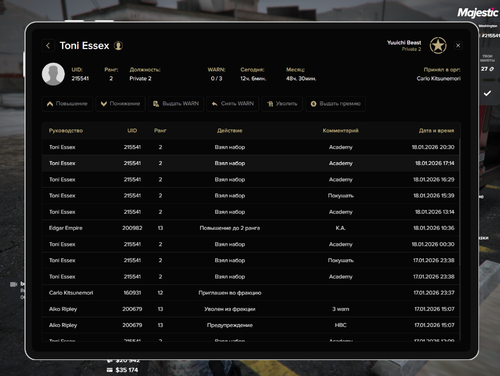This screenshot has width=500, height=376.
Task: Select the log row dated 18.01.2026 20:30
Action: click(251, 147)
